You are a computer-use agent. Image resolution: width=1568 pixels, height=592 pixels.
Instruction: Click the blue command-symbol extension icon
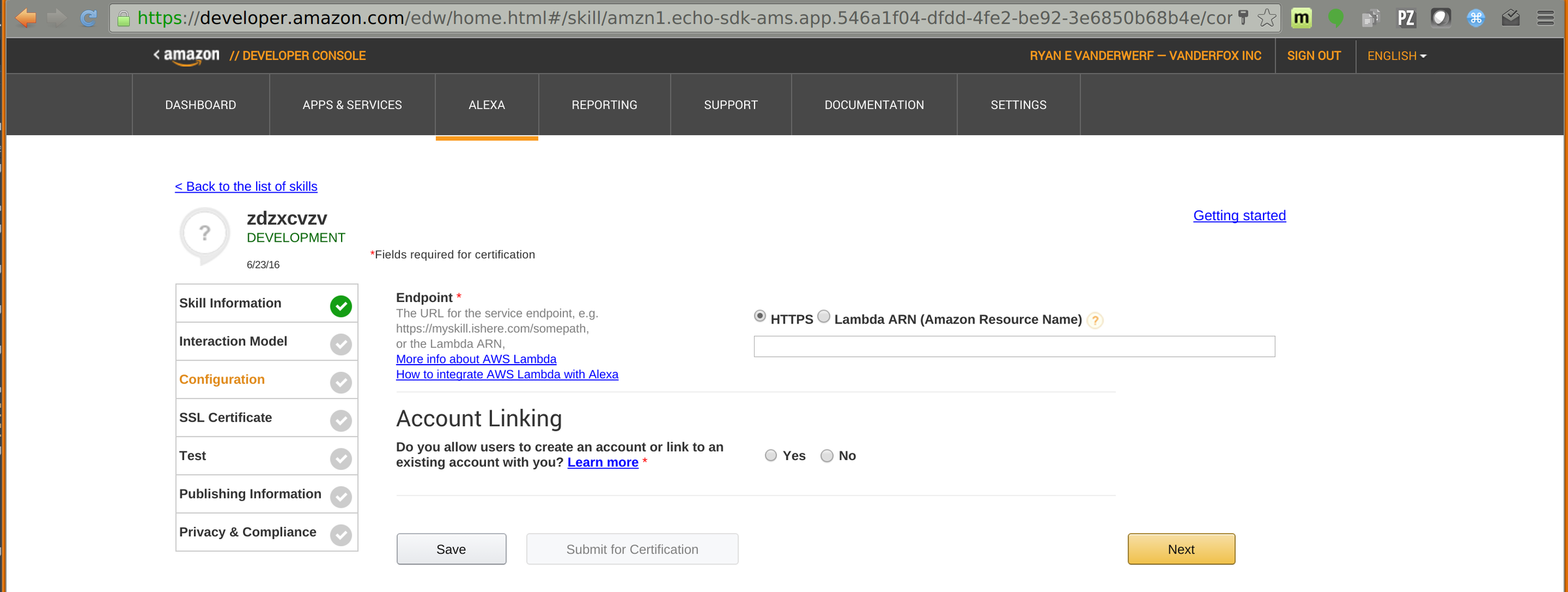point(1476,18)
